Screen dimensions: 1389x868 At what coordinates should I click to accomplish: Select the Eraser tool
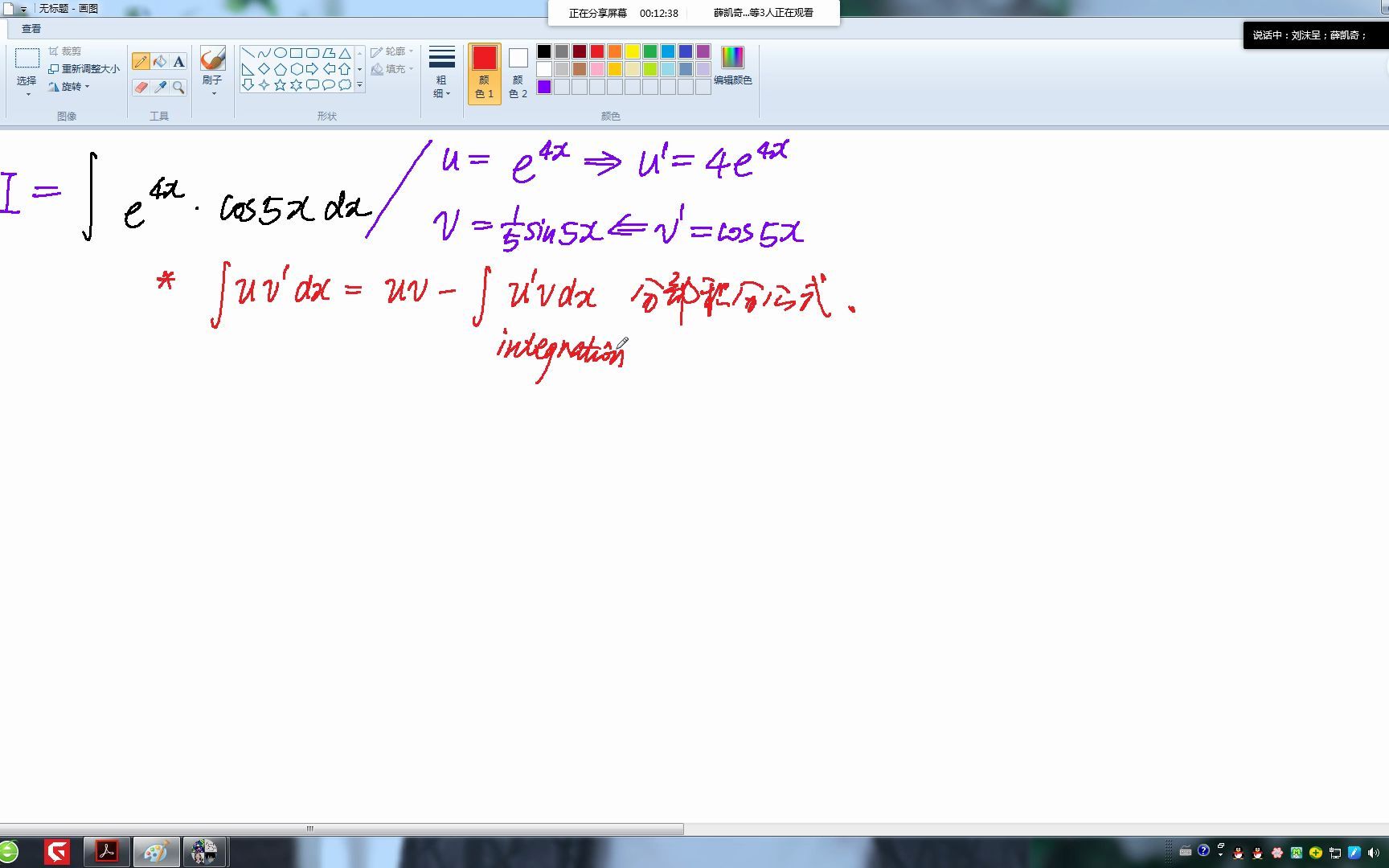click(141, 87)
